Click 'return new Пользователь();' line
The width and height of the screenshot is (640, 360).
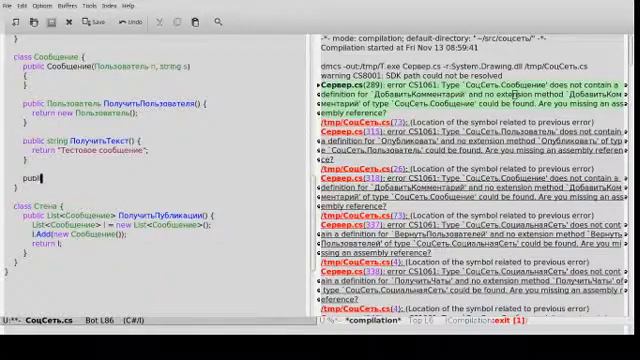click(85, 113)
